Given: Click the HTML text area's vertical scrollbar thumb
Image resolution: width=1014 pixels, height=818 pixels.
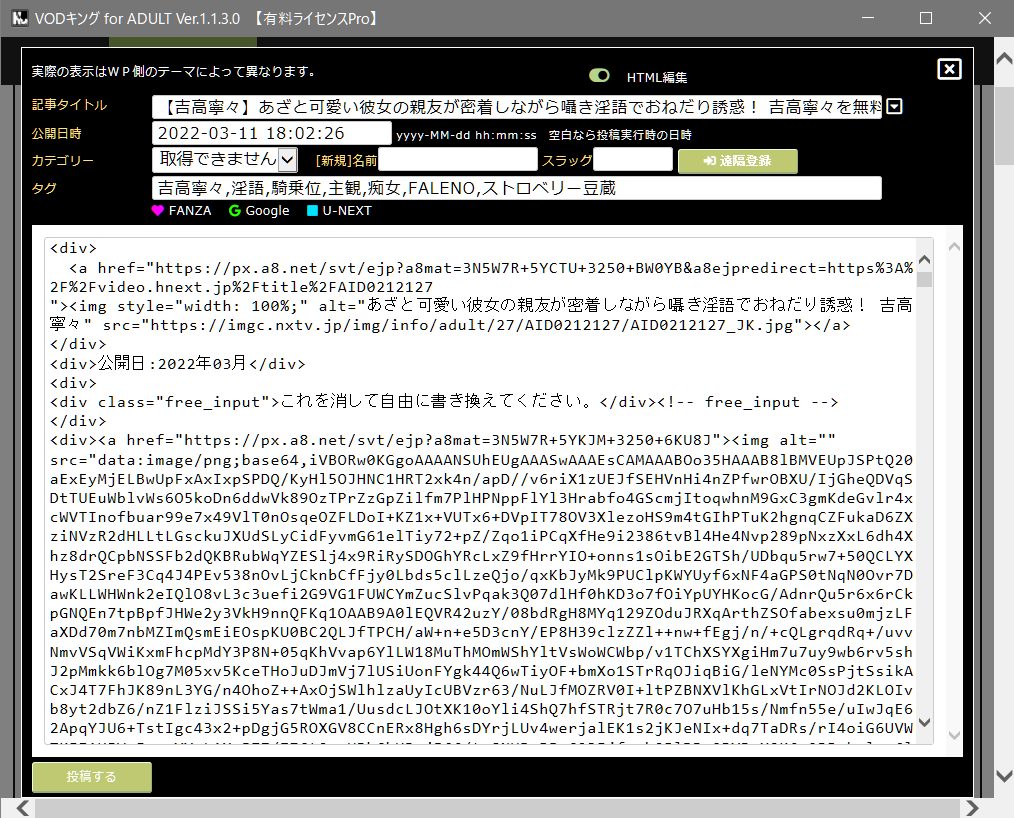Looking at the screenshot, I should pos(924,280).
